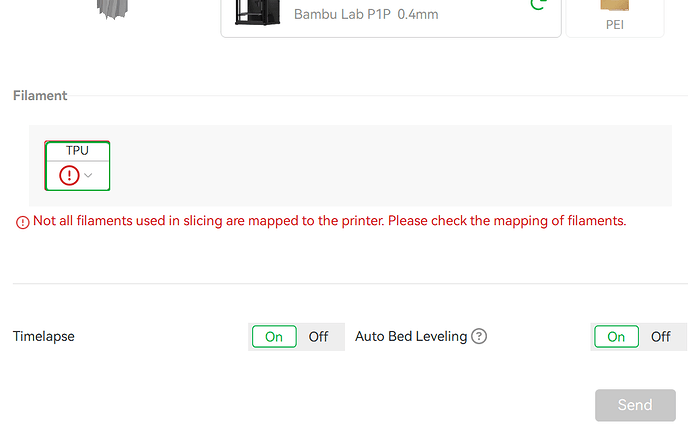Click the red filament mapping error message
The height and width of the screenshot is (437, 690).
pyautogui.click(x=329, y=220)
